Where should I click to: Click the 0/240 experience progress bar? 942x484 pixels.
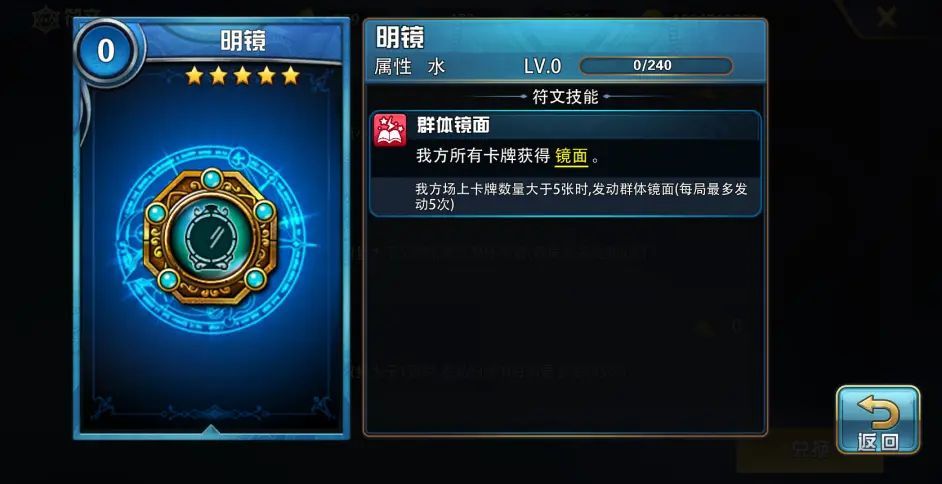[x=655, y=65]
